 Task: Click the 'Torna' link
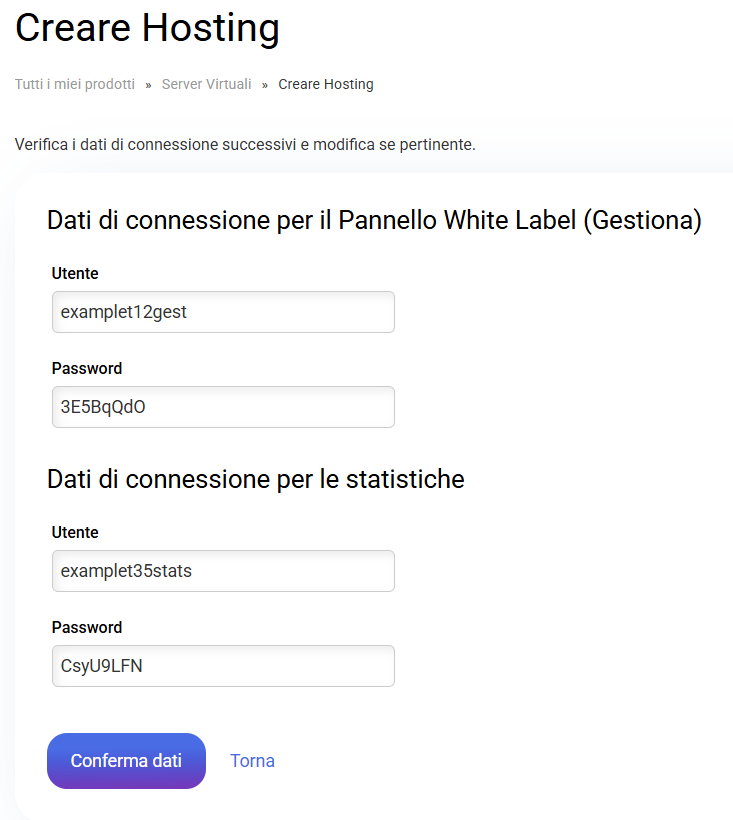252,761
